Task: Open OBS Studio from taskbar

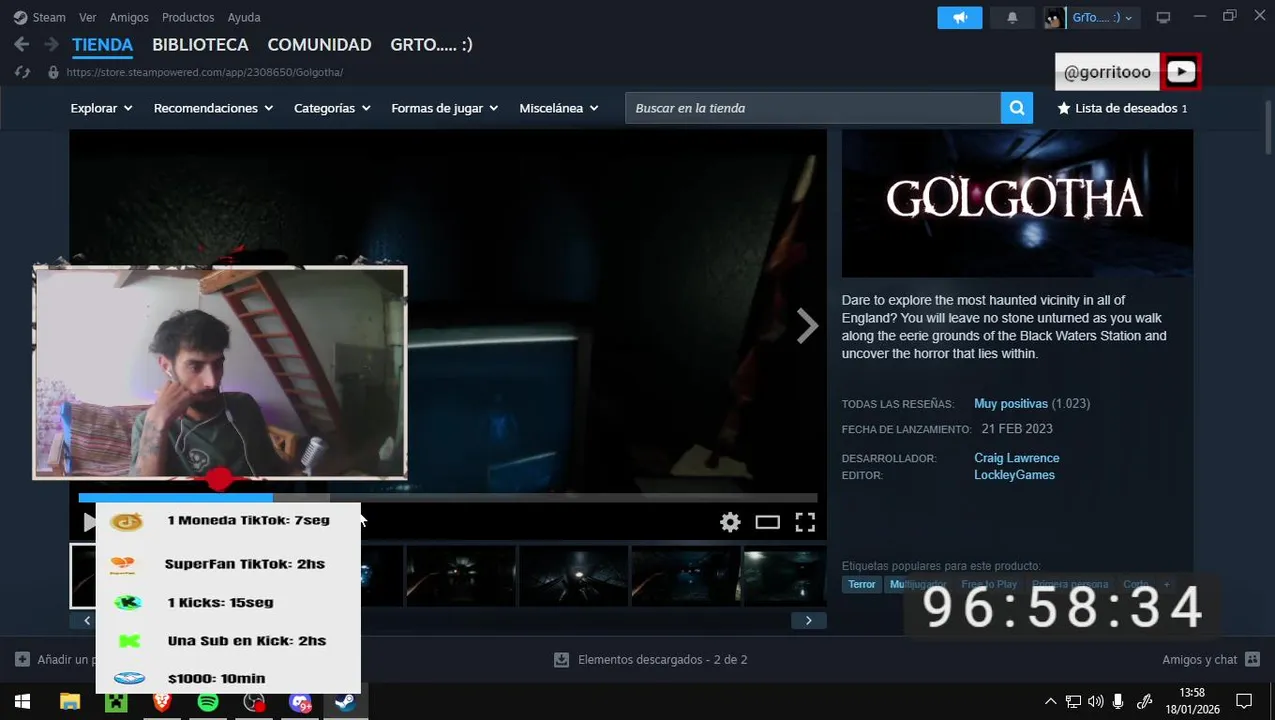Action: (x=254, y=702)
